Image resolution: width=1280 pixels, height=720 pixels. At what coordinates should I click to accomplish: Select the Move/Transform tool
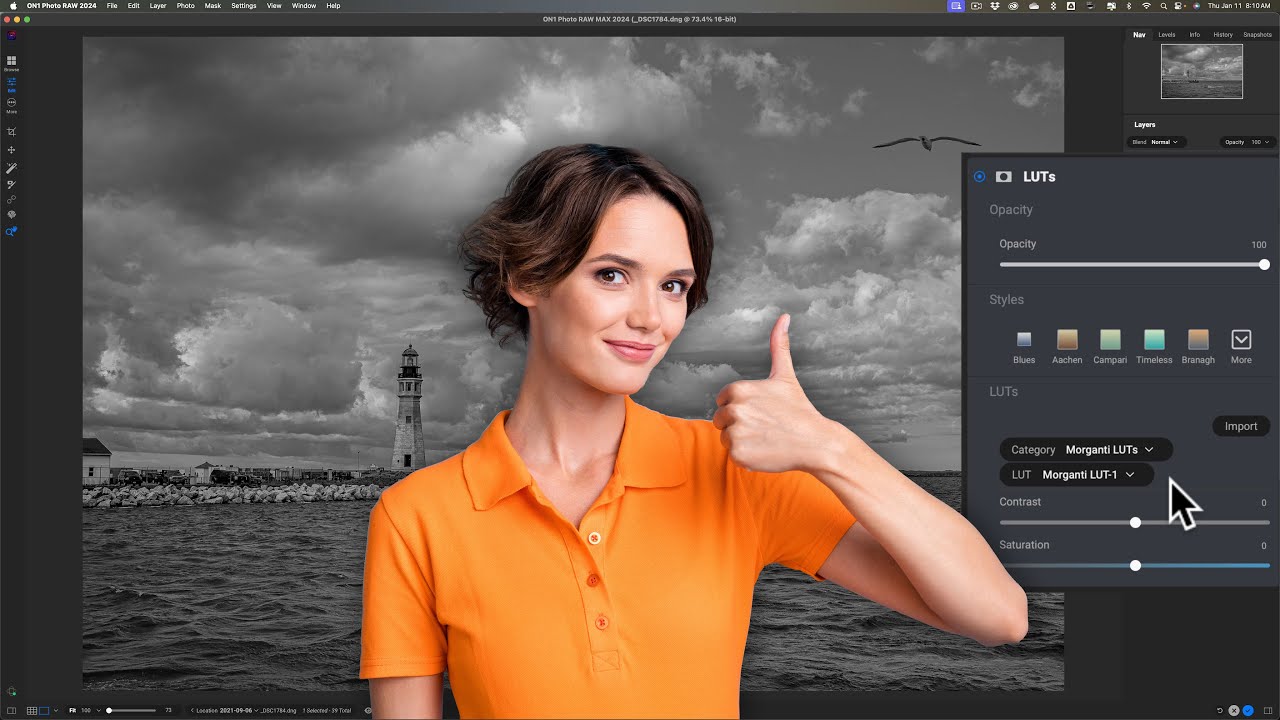click(x=11, y=149)
